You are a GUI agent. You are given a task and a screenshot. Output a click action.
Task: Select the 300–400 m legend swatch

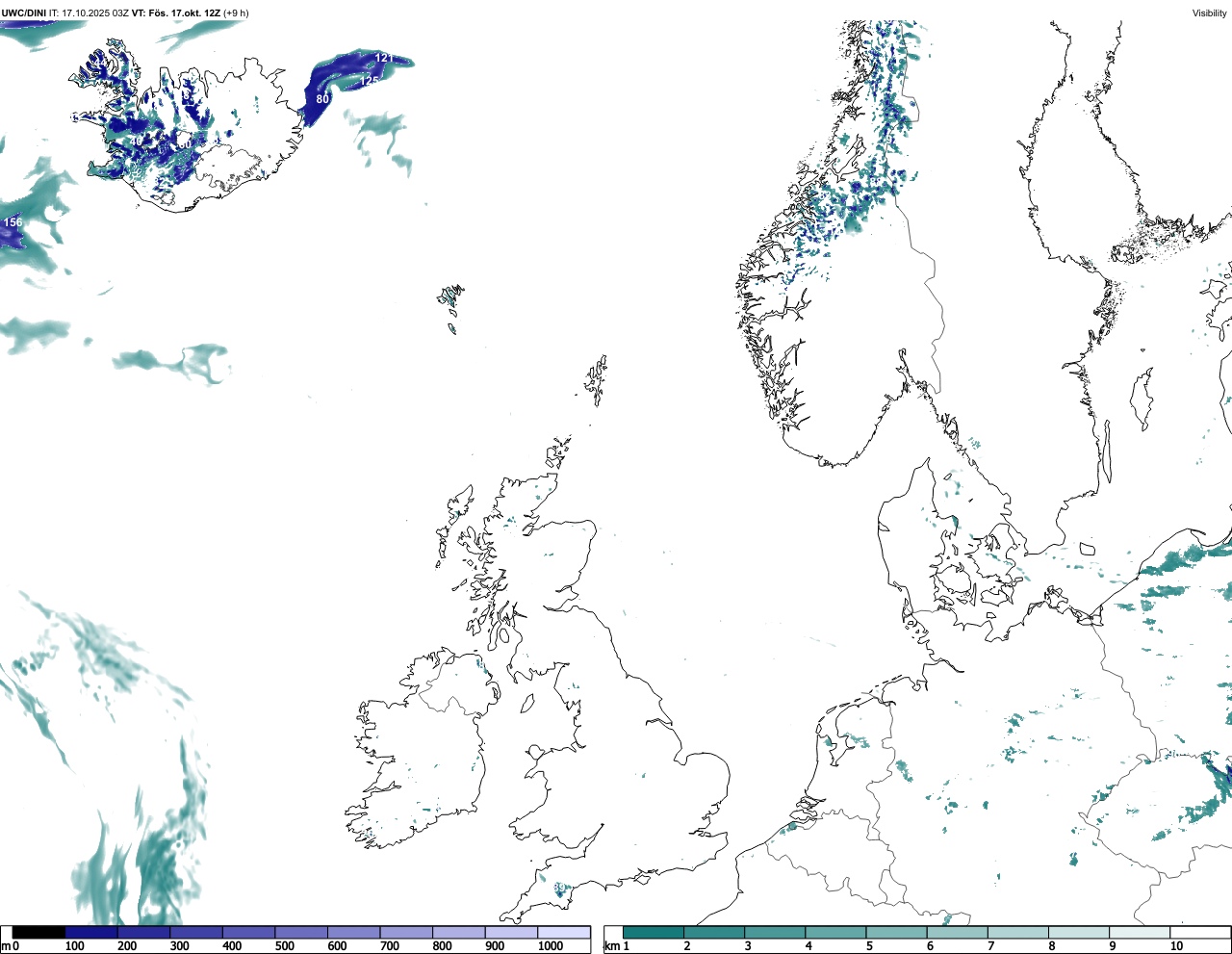pyautogui.click(x=196, y=933)
